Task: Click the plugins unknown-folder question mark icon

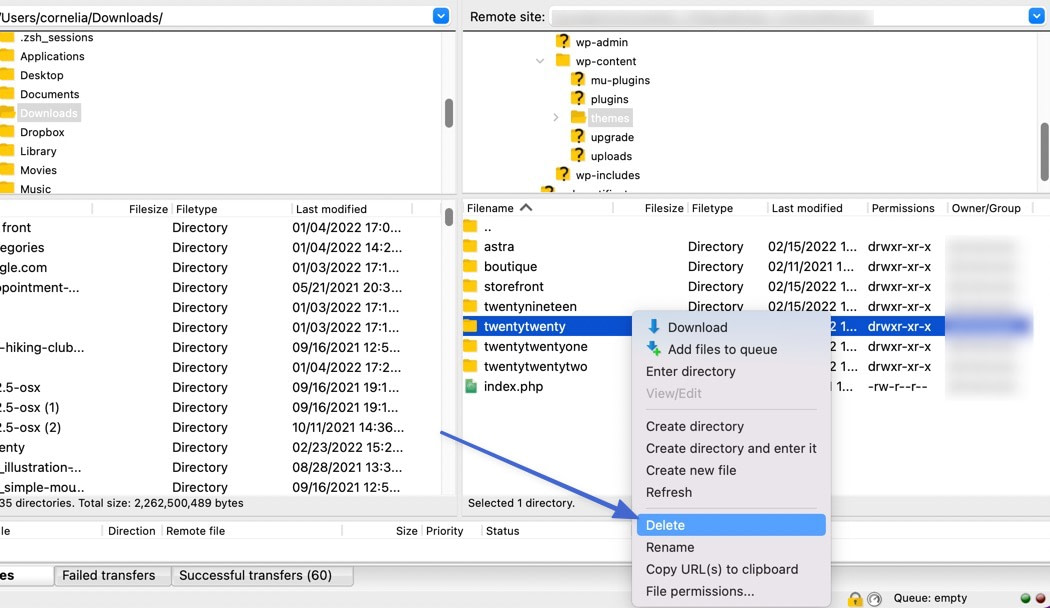Action: pyautogui.click(x=578, y=99)
